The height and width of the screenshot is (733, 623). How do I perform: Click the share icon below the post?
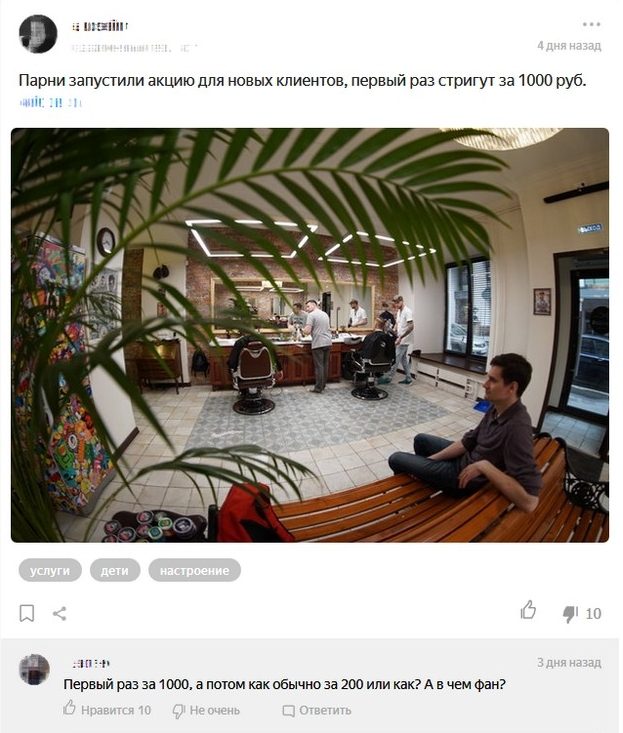click(x=59, y=613)
